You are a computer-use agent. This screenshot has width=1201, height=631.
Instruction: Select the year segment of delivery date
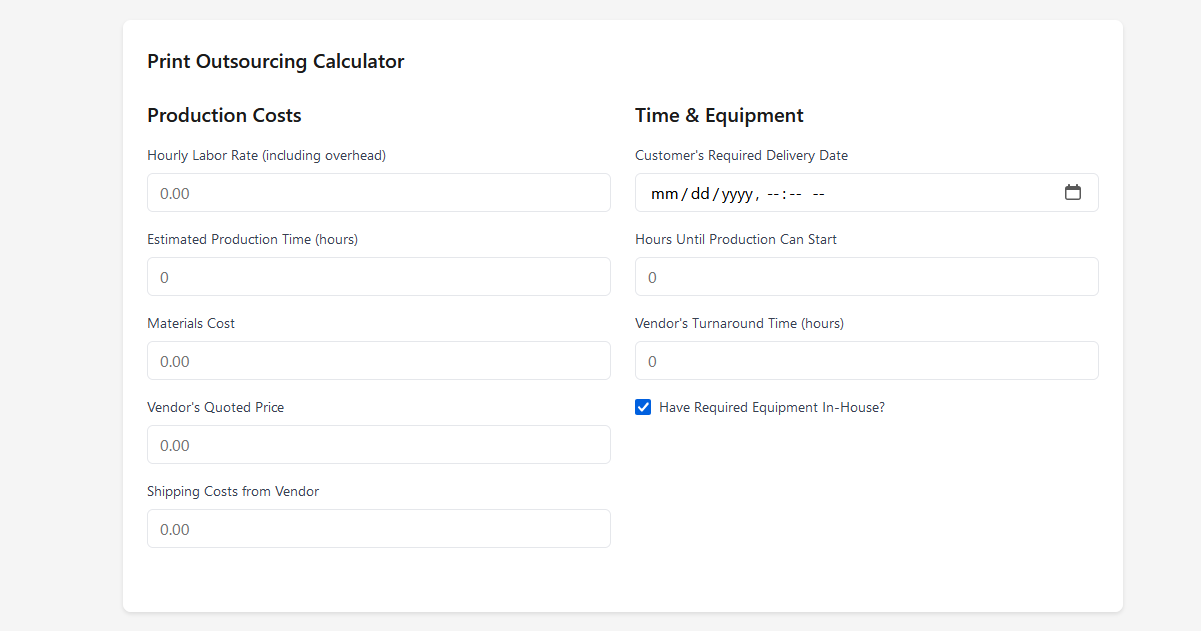(x=737, y=194)
